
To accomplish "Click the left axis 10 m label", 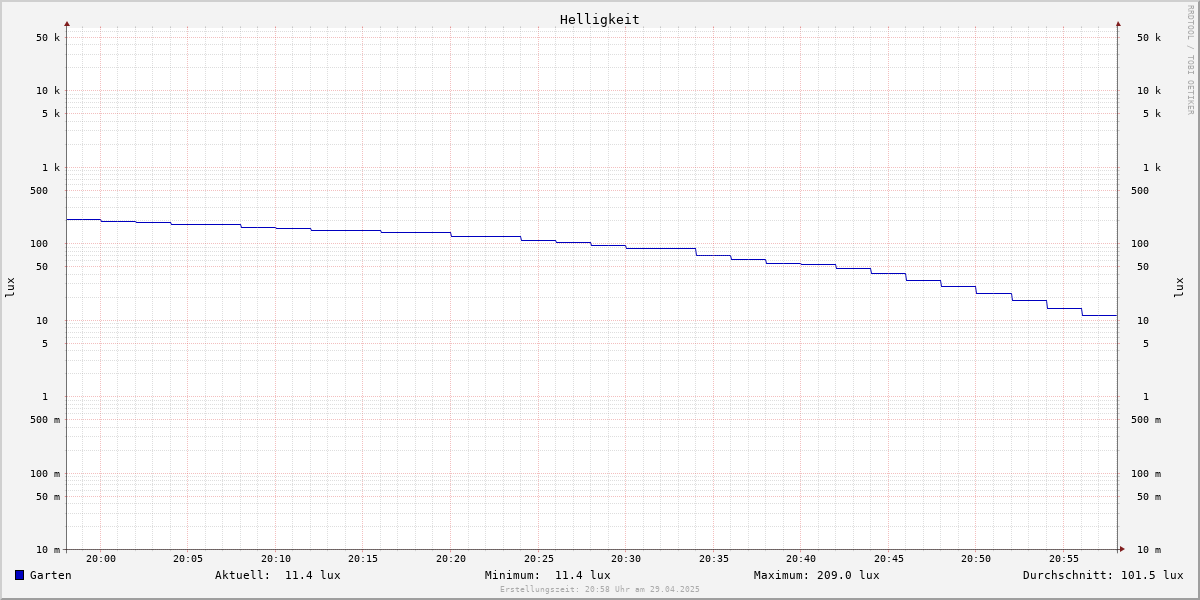I will click(48, 550).
